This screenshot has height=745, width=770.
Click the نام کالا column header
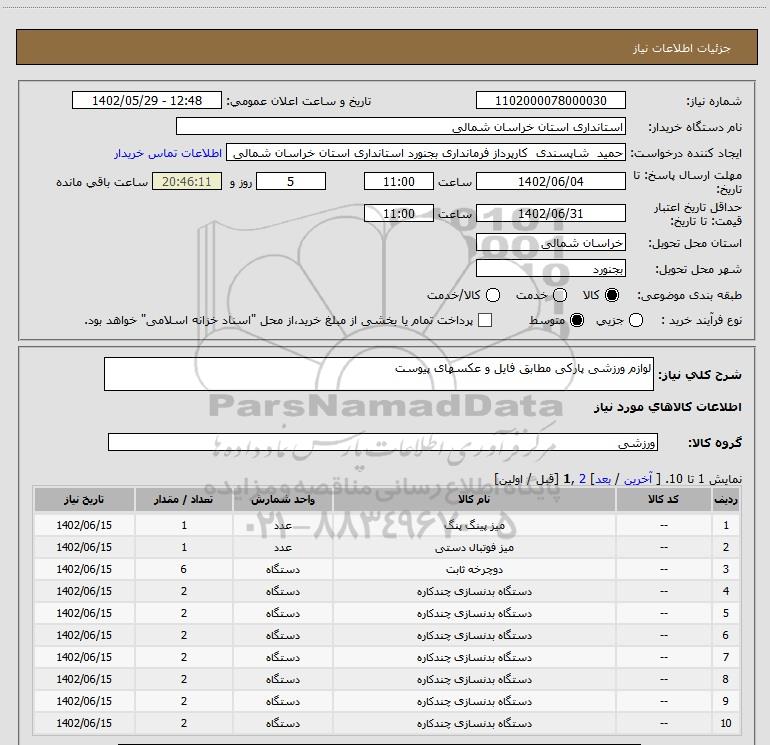(474, 499)
